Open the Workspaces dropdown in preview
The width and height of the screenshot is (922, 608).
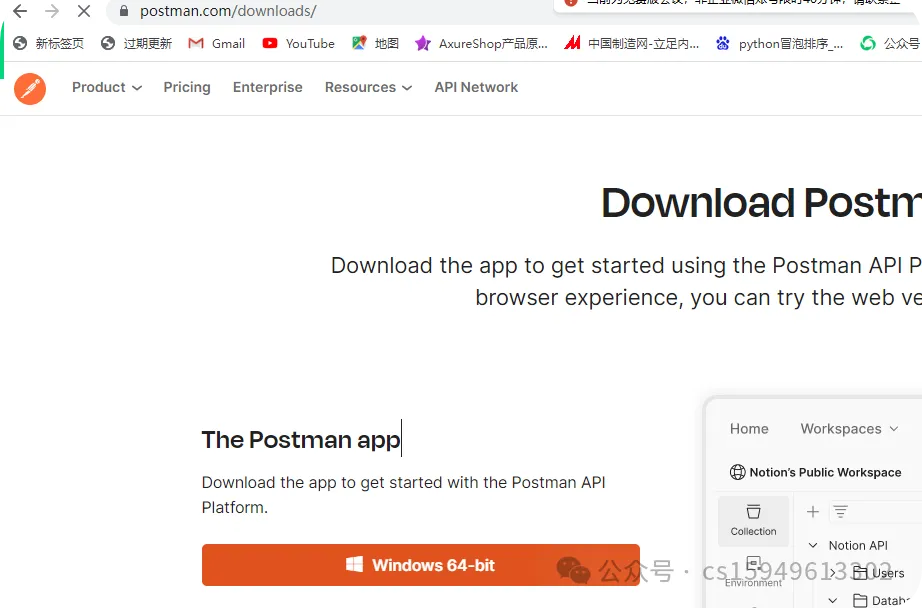click(x=849, y=429)
